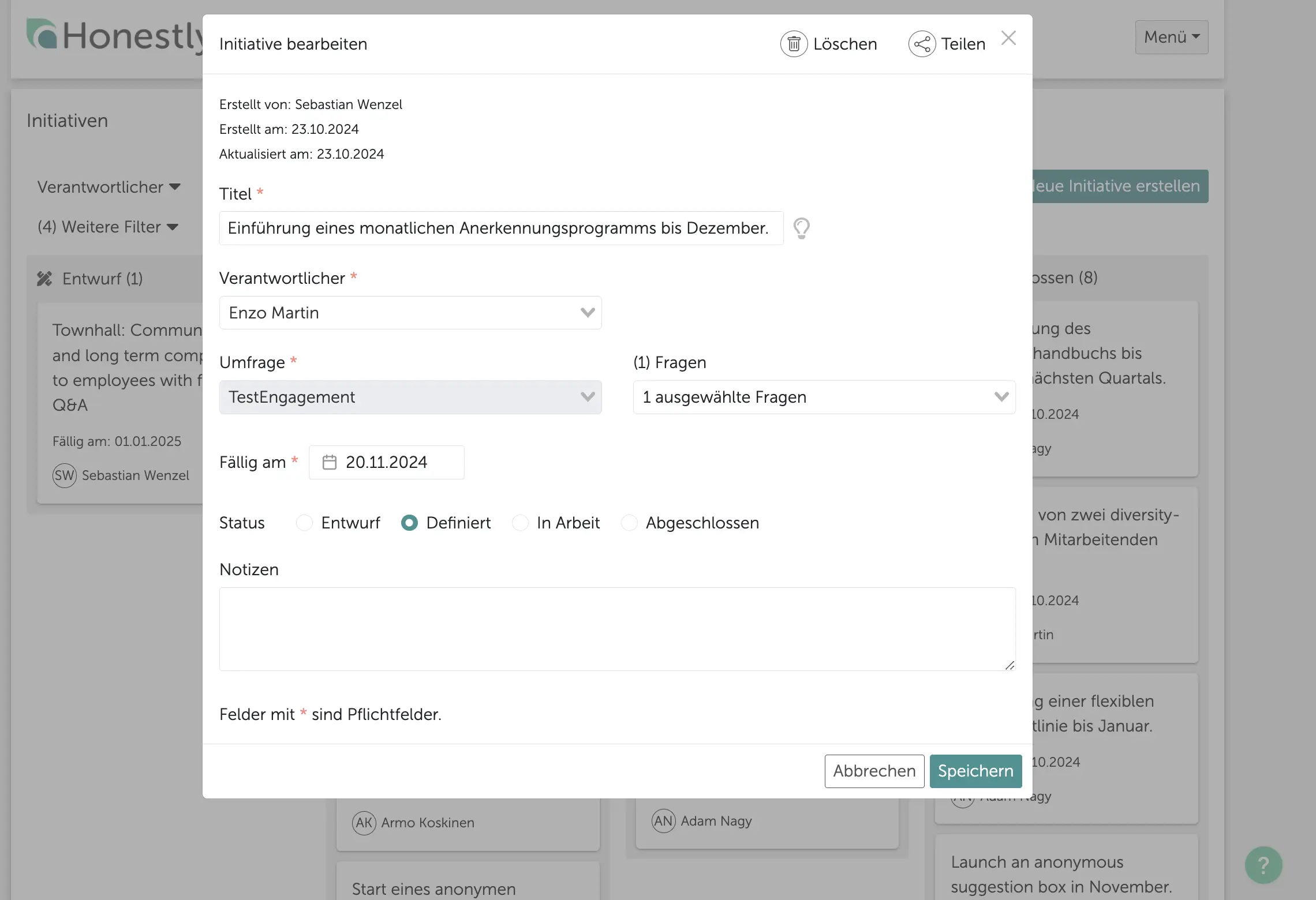1316x900 pixels.
Task: Click into the Notizen text area
Action: coord(616,629)
